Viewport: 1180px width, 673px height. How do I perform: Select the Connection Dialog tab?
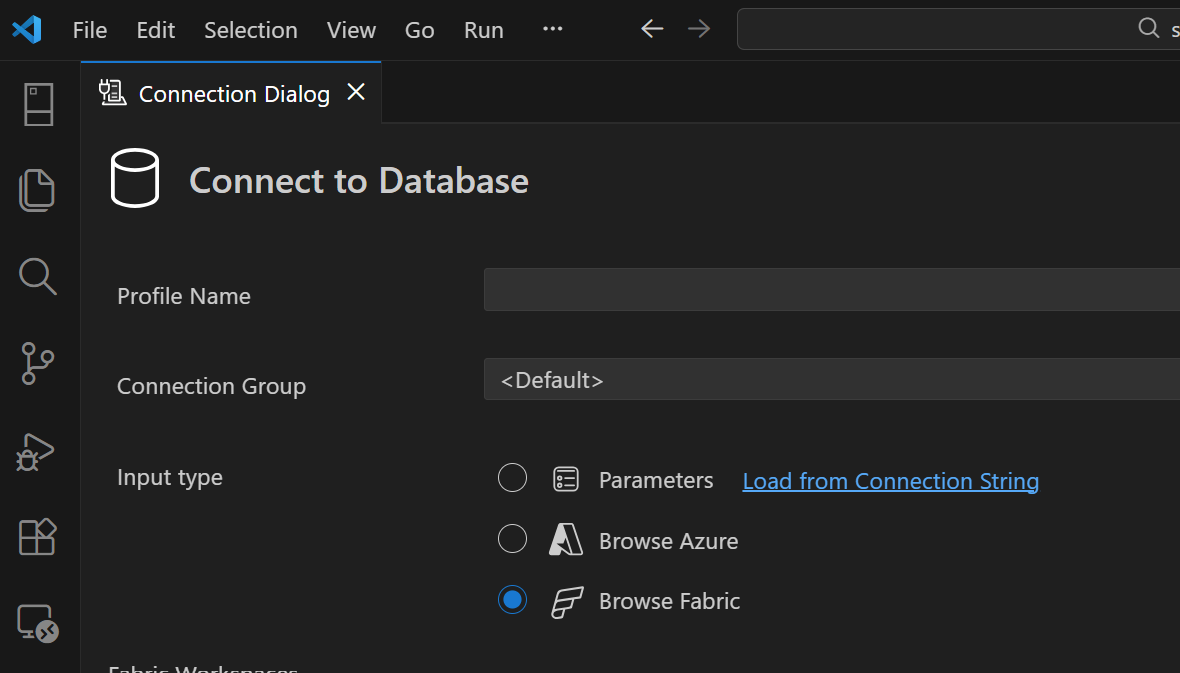click(234, 93)
